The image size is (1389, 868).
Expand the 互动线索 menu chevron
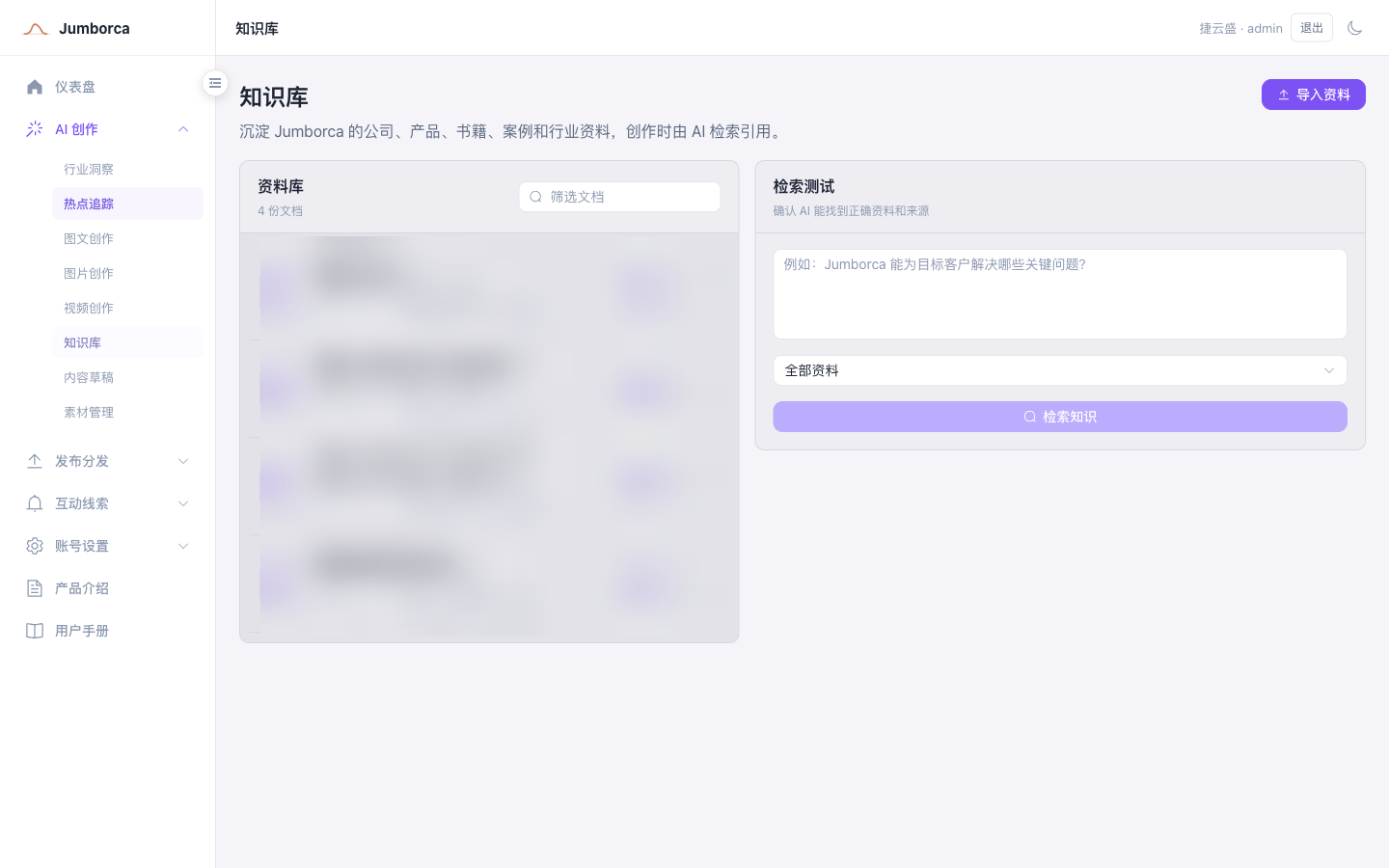[x=183, y=503]
